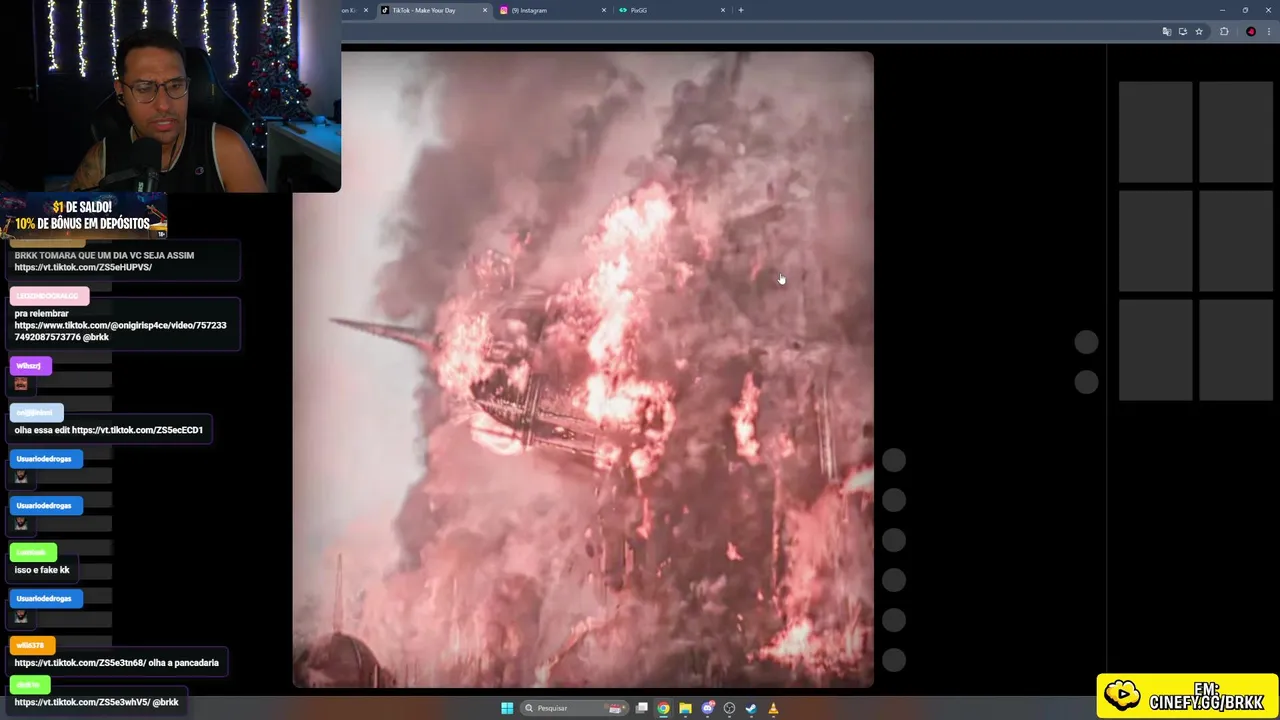Image resolution: width=1280 pixels, height=720 pixels.
Task: Open Steam from the taskbar
Action: click(x=751, y=708)
